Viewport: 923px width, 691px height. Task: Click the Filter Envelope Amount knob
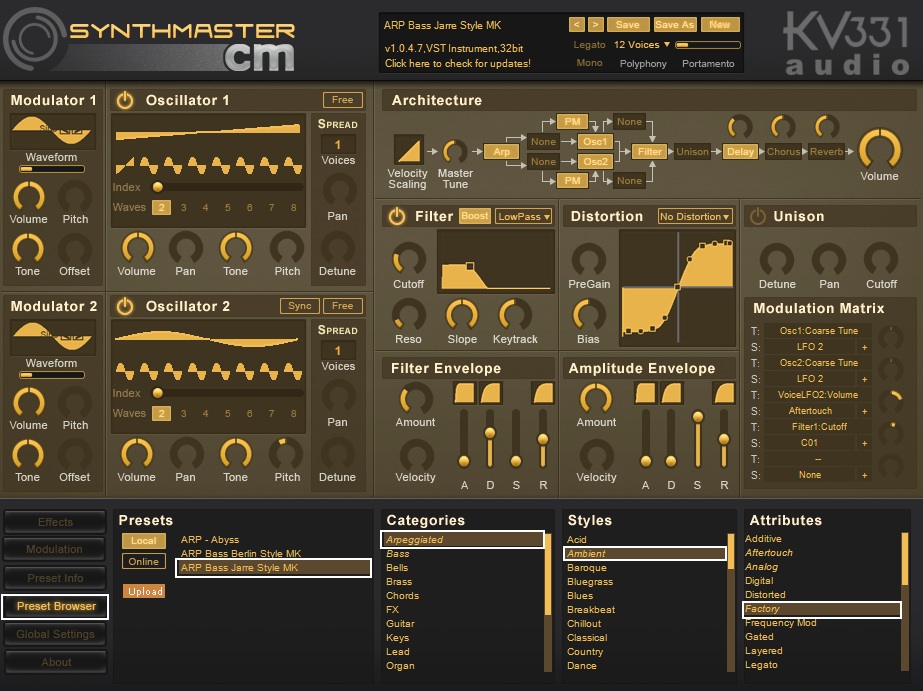click(x=416, y=398)
